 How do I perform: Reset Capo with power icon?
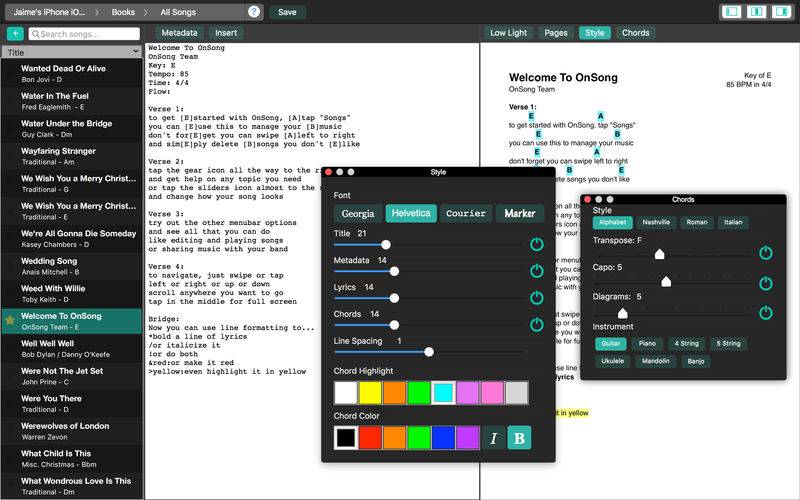pos(765,283)
